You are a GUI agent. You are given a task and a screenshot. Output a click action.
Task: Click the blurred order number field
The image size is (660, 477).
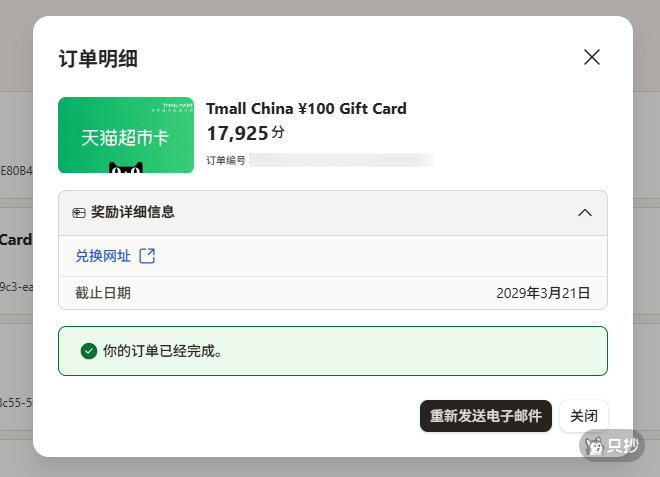[x=342, y=160]
